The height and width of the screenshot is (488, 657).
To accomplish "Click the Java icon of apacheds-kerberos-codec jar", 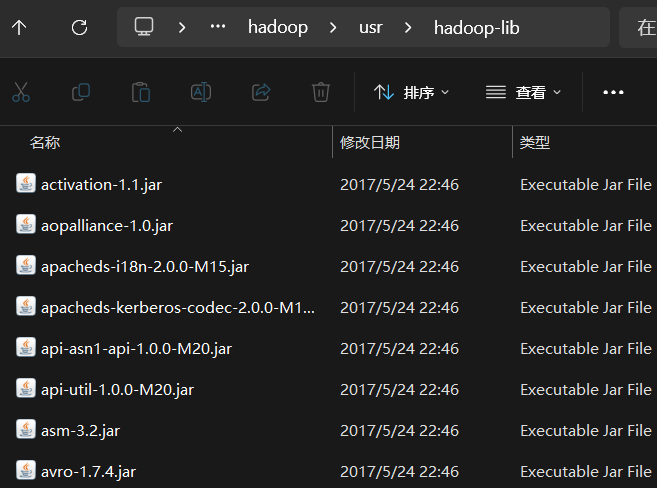I will (26, 307).
